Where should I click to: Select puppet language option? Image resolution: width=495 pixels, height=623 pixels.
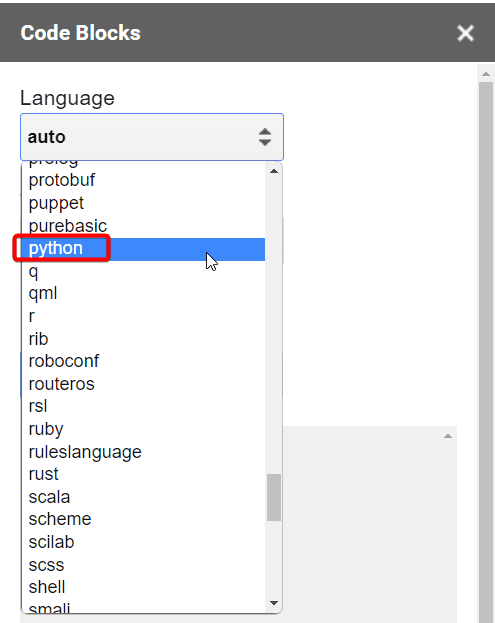[x=143, y=203]
